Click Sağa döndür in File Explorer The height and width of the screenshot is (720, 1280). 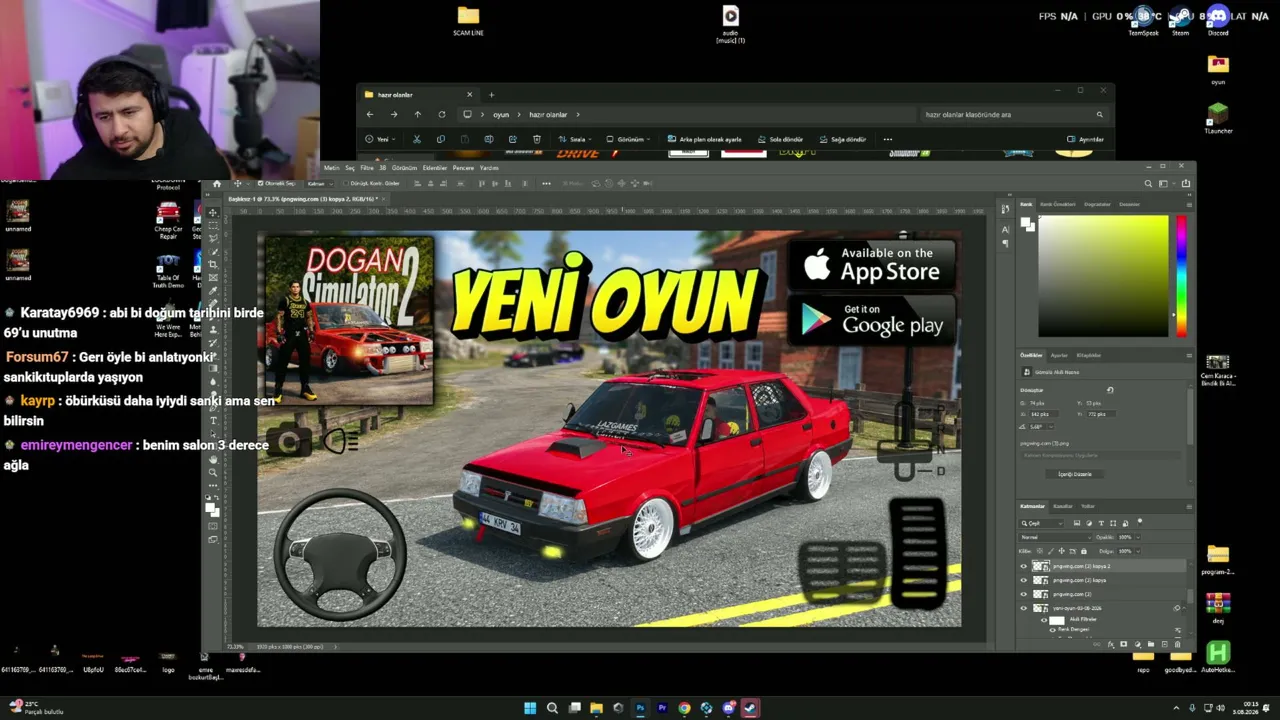click(843, 140)
